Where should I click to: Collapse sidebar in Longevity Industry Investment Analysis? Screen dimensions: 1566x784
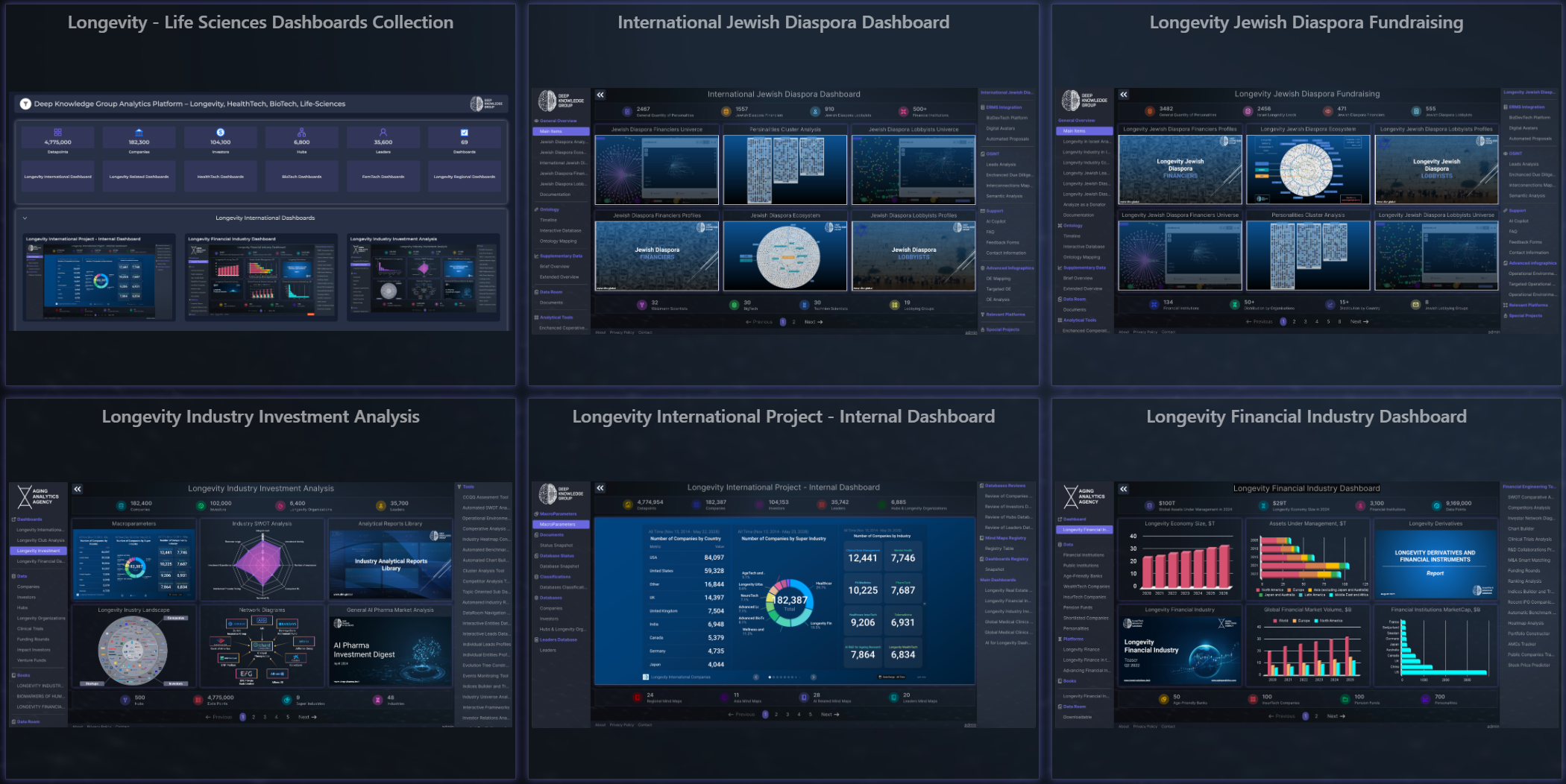(78, 489)
